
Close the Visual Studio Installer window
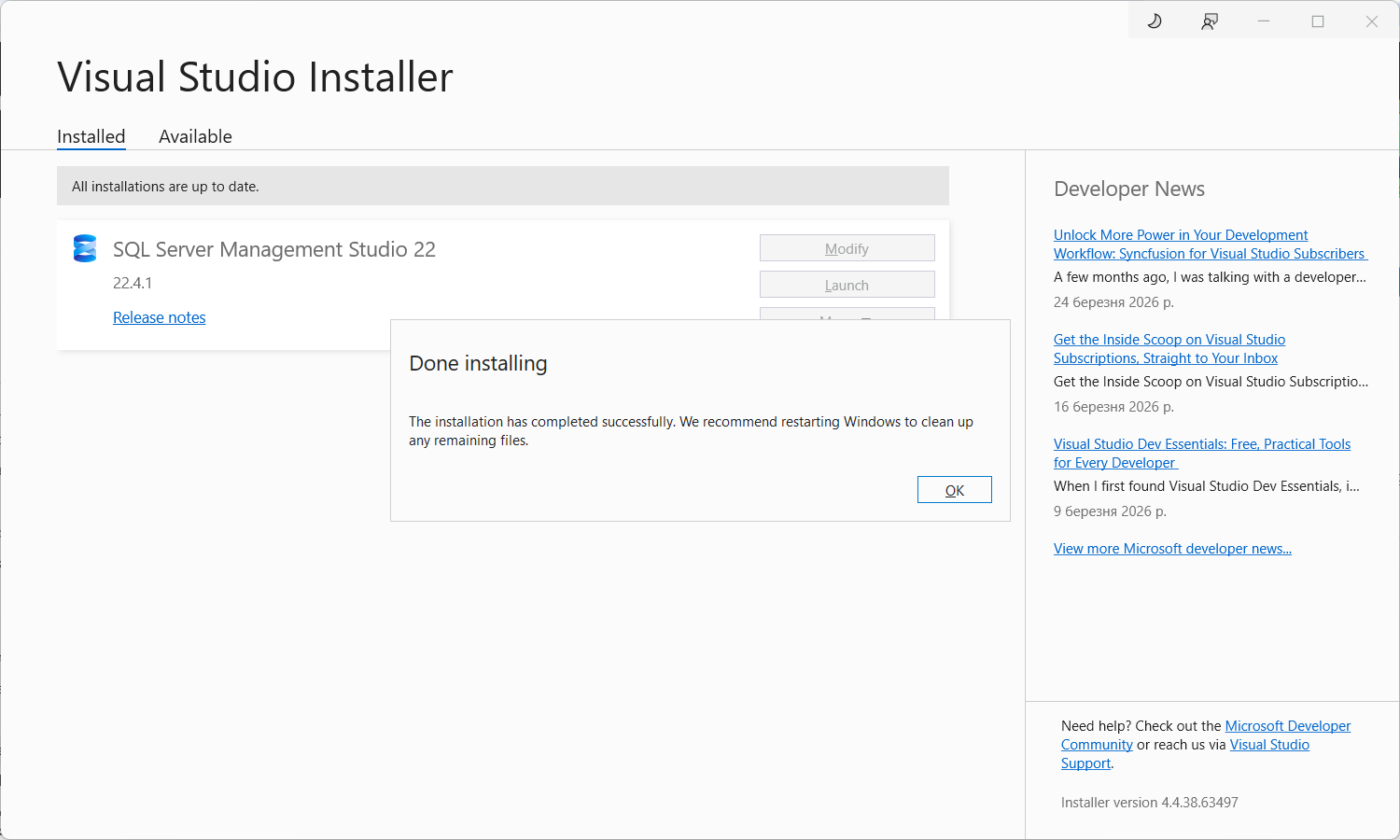click(x=1371, y=21)
